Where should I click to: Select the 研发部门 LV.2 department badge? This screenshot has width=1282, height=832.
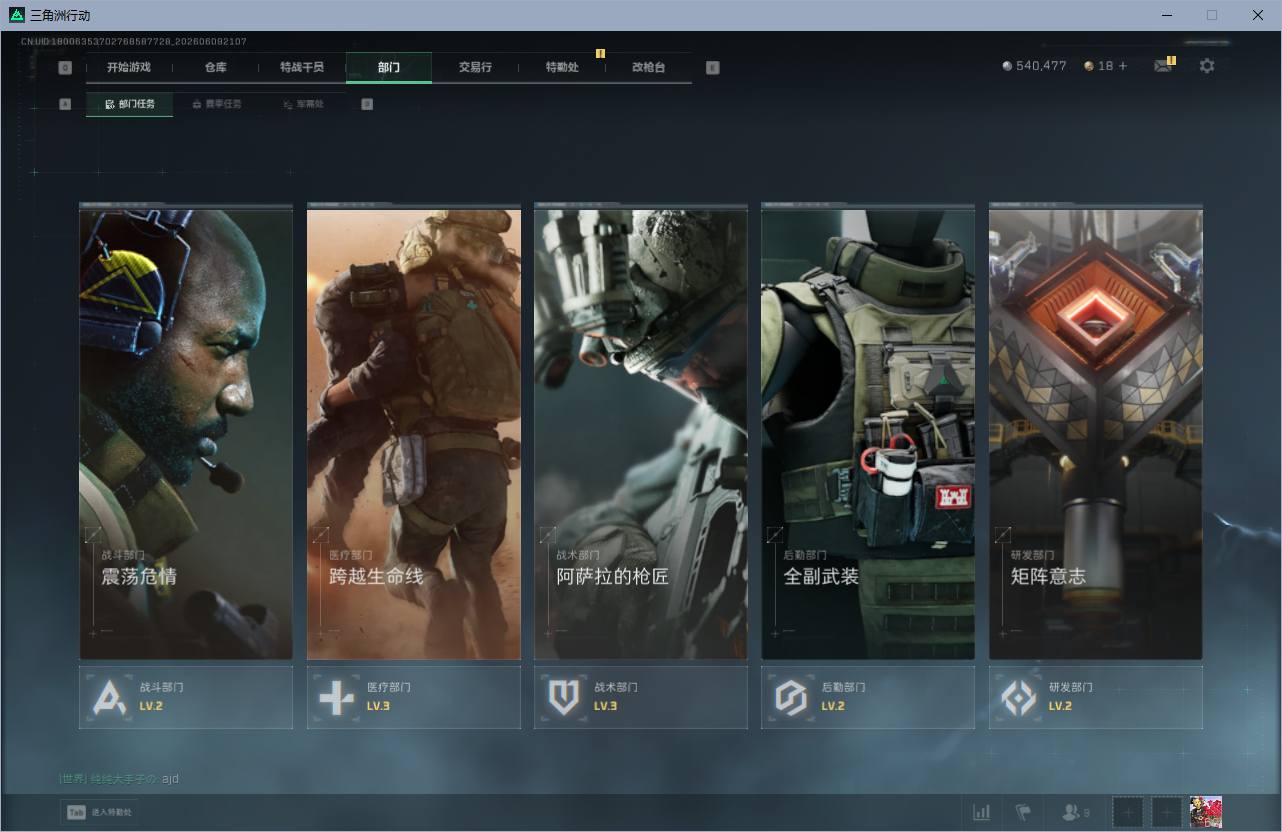(x=1096, y=697)
